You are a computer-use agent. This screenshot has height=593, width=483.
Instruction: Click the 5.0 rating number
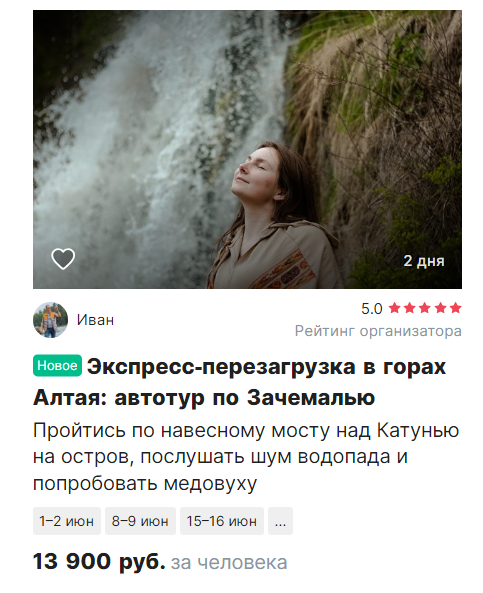pos(371,309)
